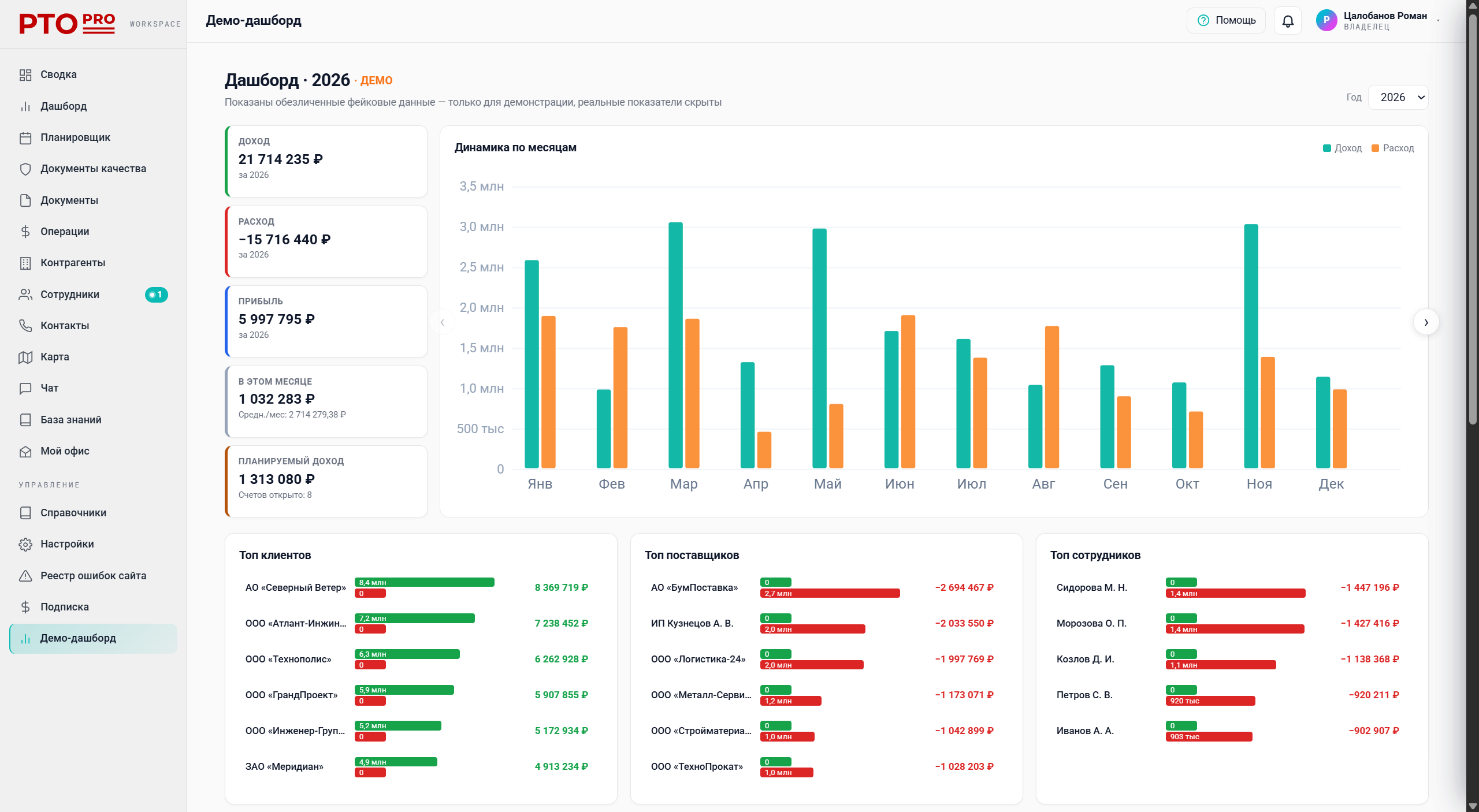Click the Демо-дашборд chart icon

pos(25,638)
